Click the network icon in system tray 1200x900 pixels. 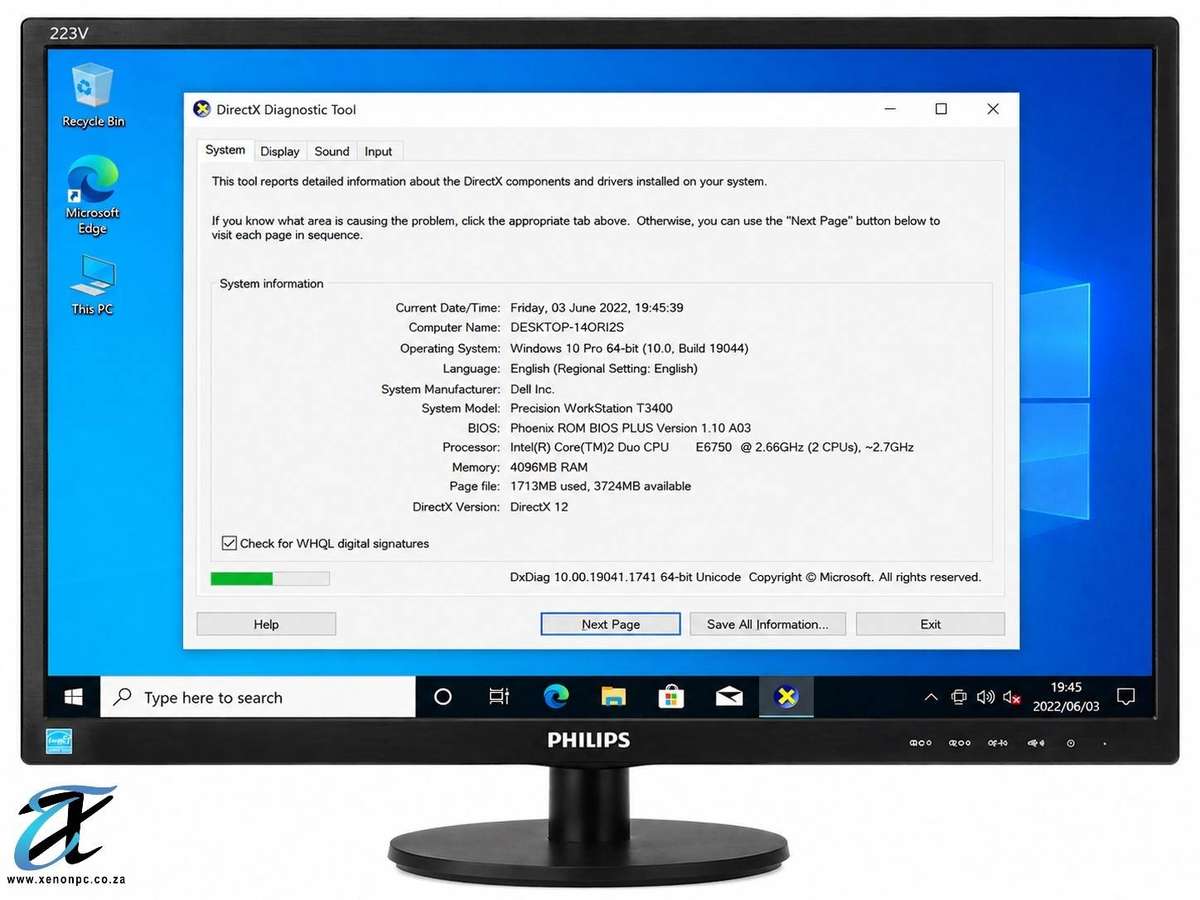tap(959, 697)
